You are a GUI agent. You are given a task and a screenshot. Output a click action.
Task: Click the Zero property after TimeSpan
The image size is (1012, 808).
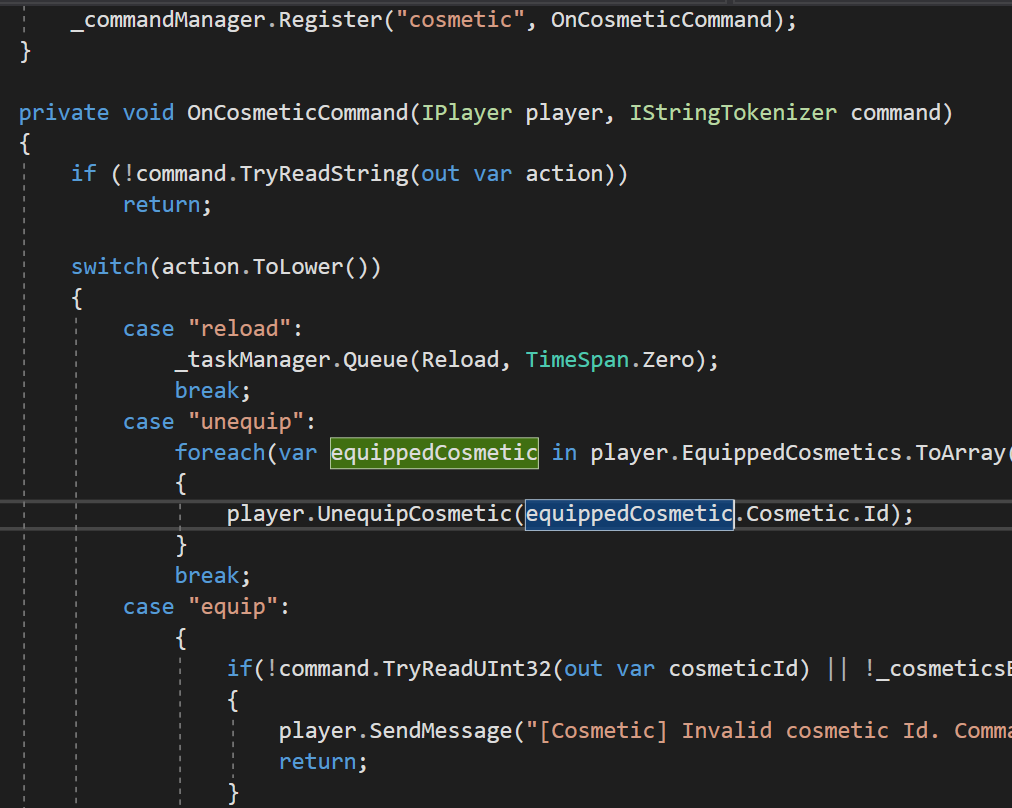[x=668, y=360]
